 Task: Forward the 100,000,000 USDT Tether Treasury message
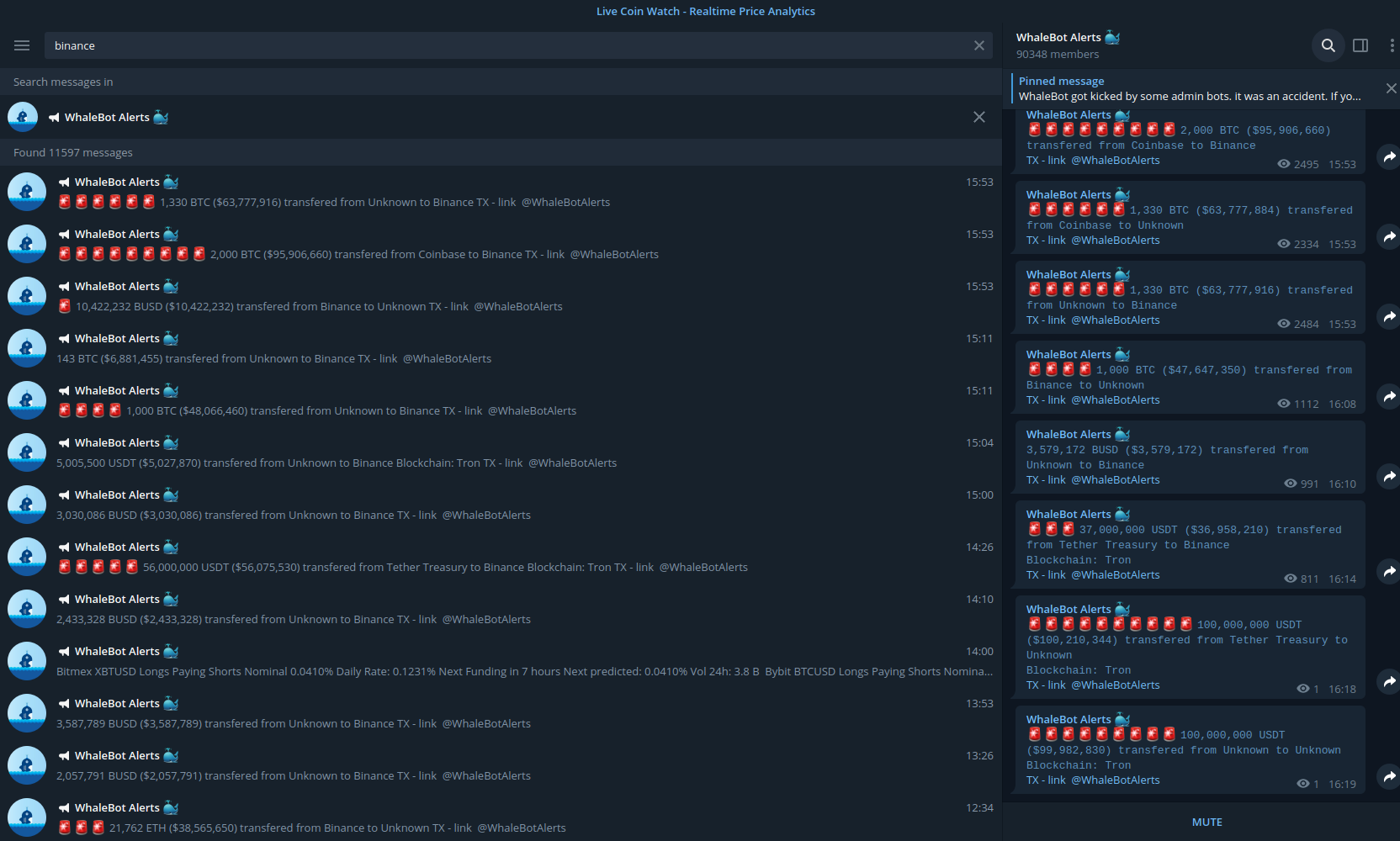point(1389,681)
